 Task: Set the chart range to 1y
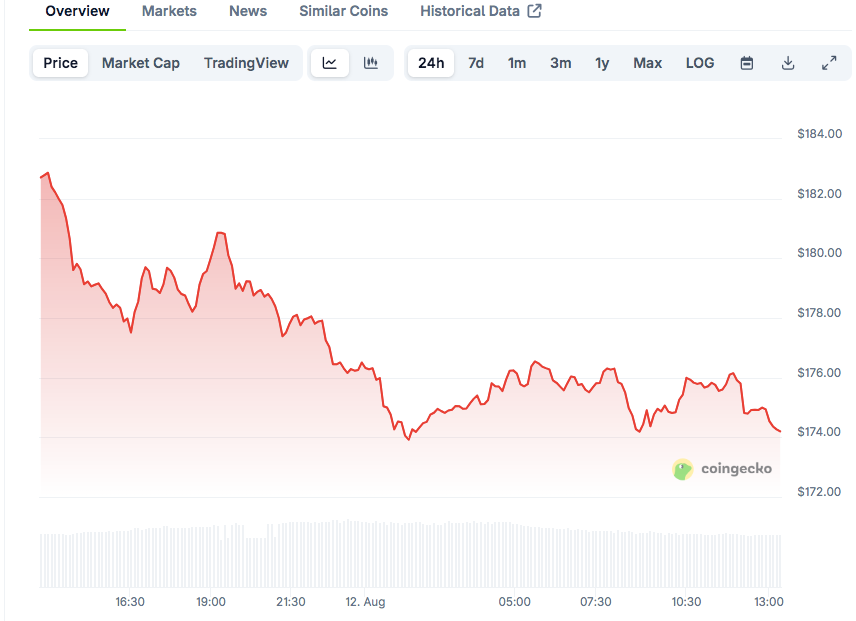pyautogui.click(x=602, y=63)
